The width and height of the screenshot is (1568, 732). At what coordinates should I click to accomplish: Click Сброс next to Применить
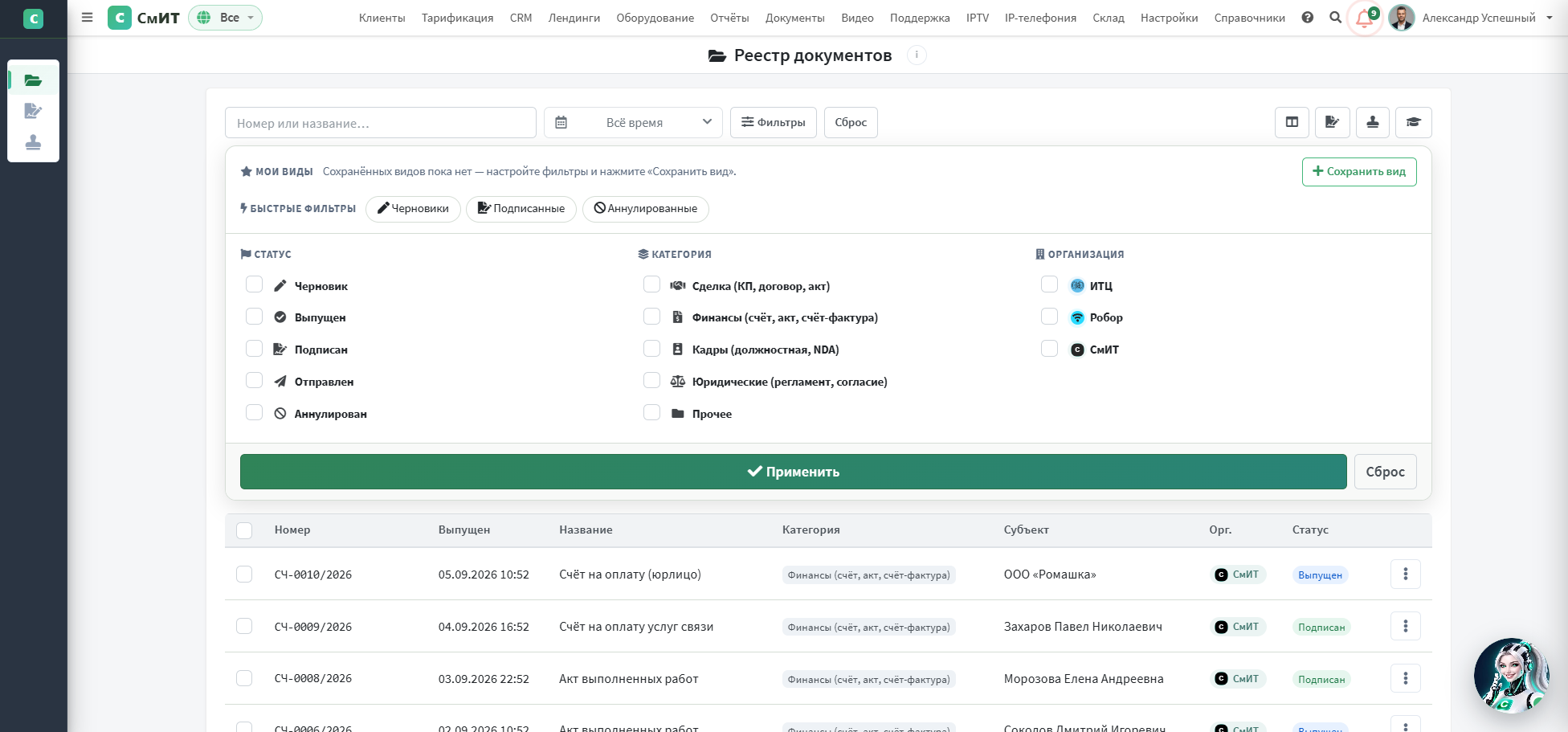coord(1385,472)
